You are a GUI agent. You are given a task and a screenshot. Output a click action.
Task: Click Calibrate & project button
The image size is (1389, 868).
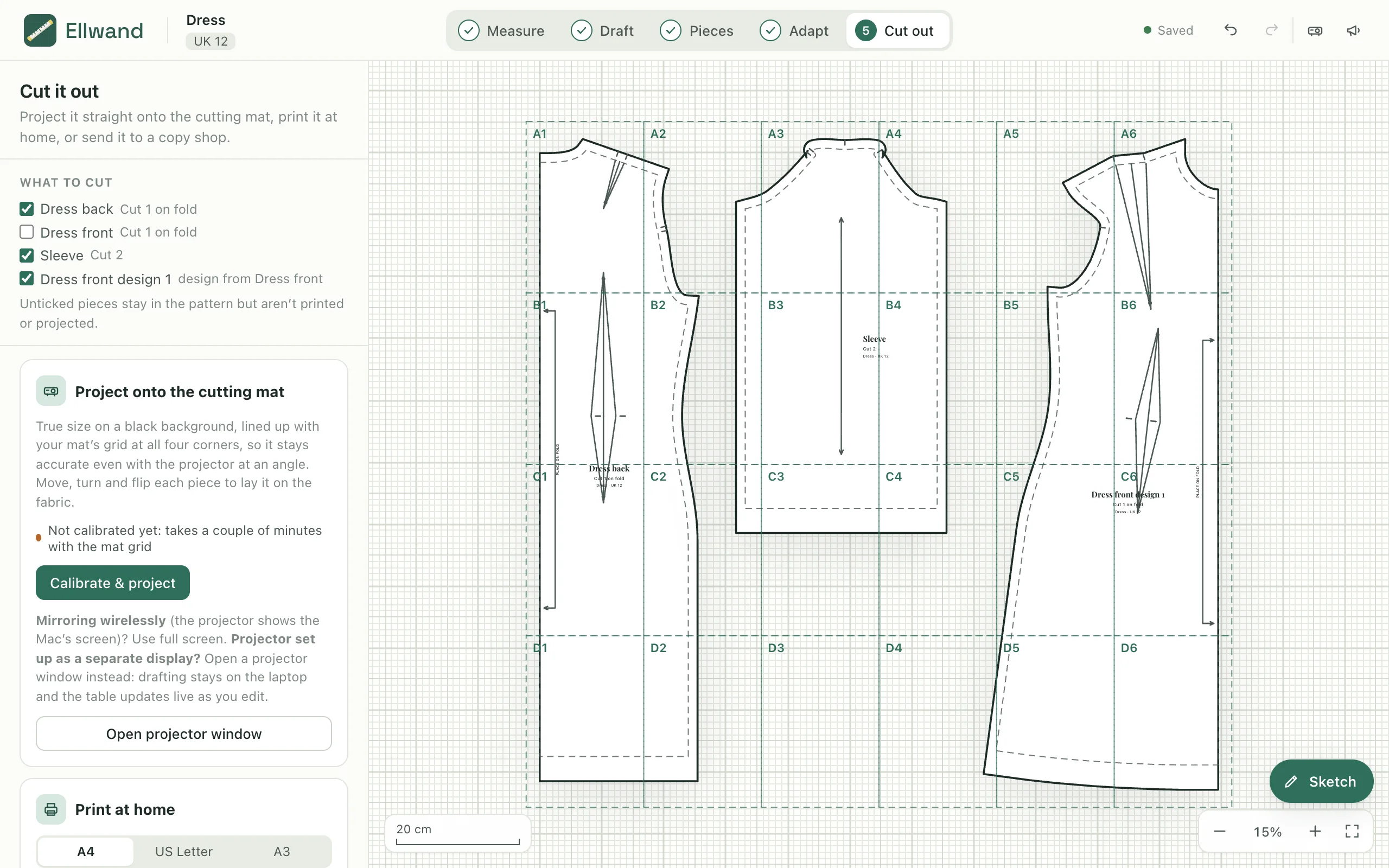pyautogui.click(x=112, y=583)
